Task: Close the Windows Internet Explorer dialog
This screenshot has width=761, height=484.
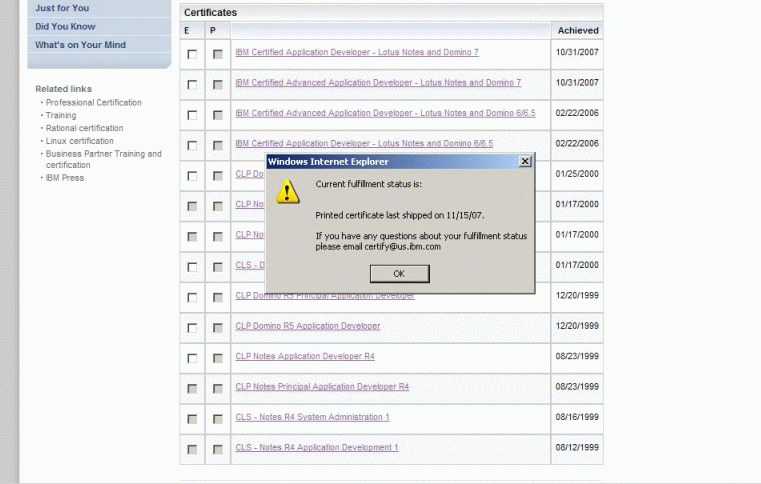Action: click(x=525, y=161)
